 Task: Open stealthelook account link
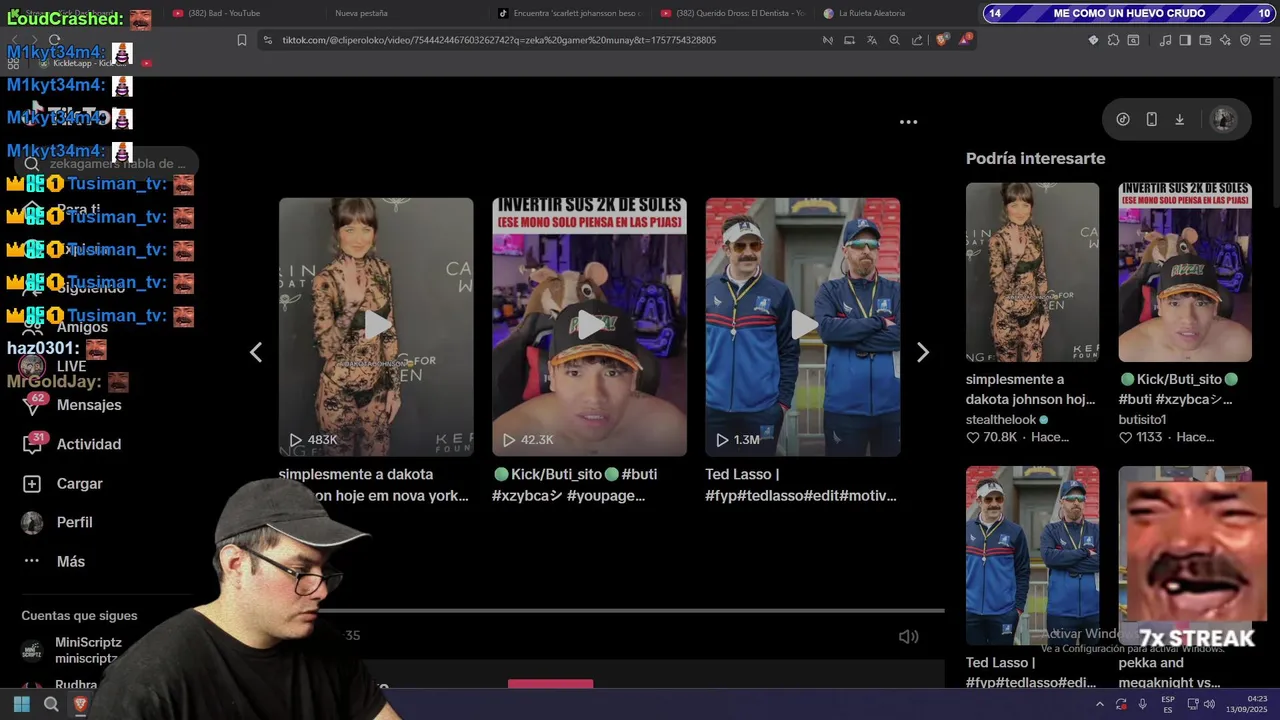pos(1001,420)
